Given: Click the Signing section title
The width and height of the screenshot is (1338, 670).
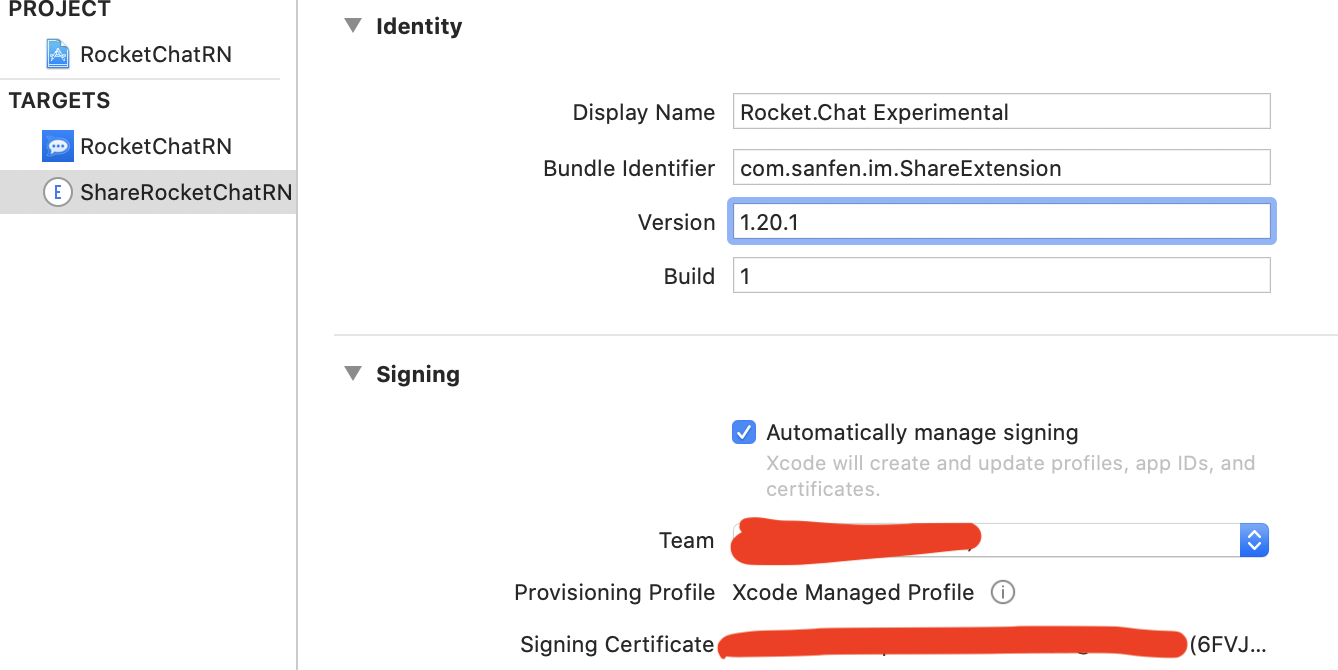Looking at the screenshot, I should click(418, 374).
